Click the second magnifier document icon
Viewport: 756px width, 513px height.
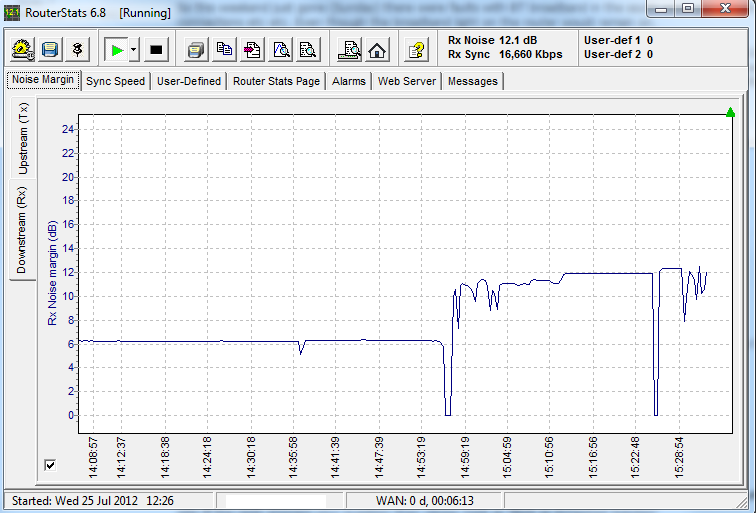tap(308, 49)
